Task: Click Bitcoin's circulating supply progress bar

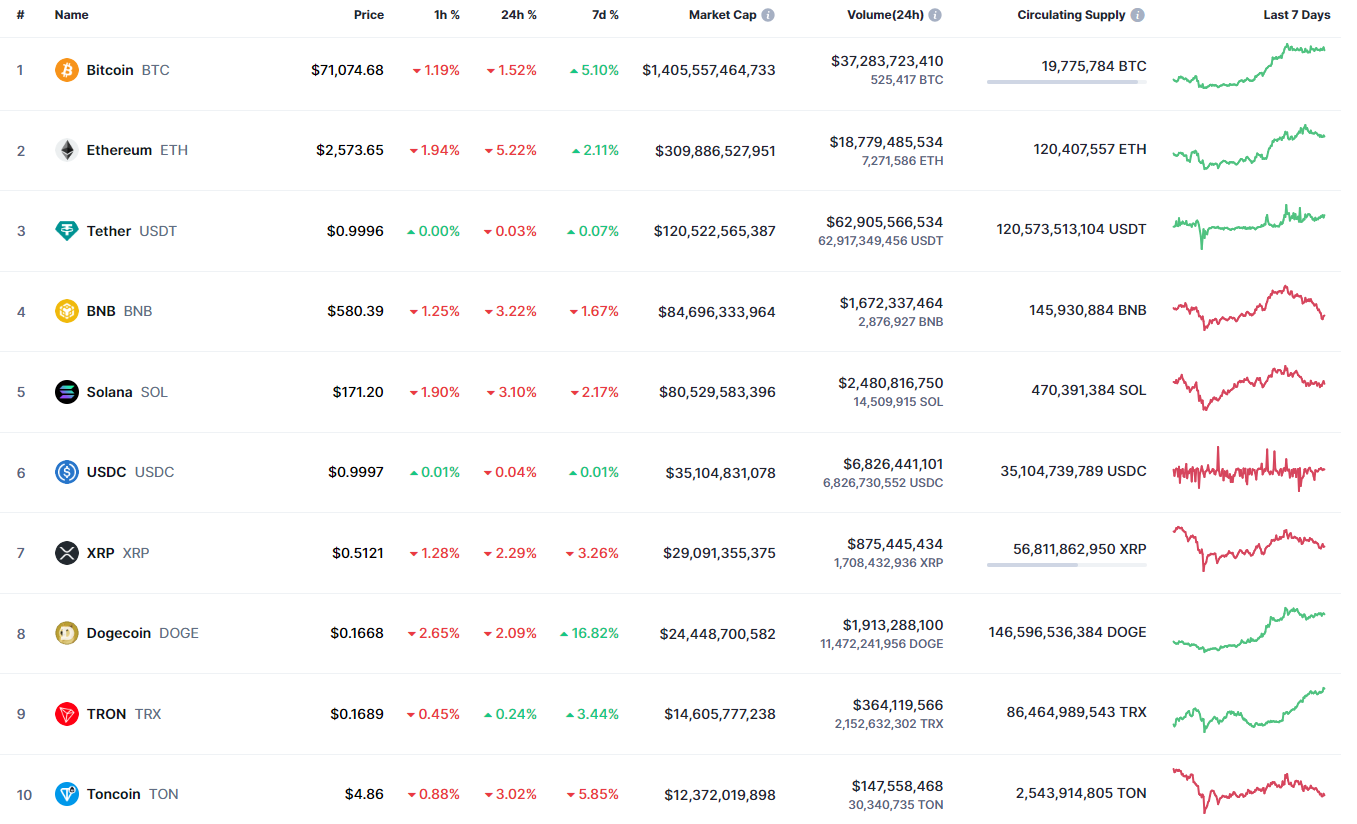Action: tap(1066, 82)
